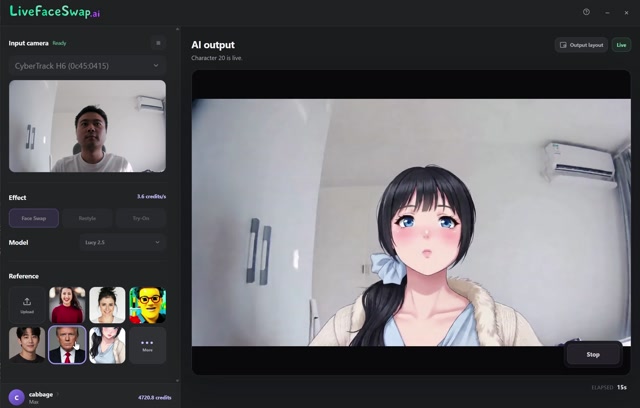Expand the CyberTrack H6 camera dropdown

click(87, 66)
